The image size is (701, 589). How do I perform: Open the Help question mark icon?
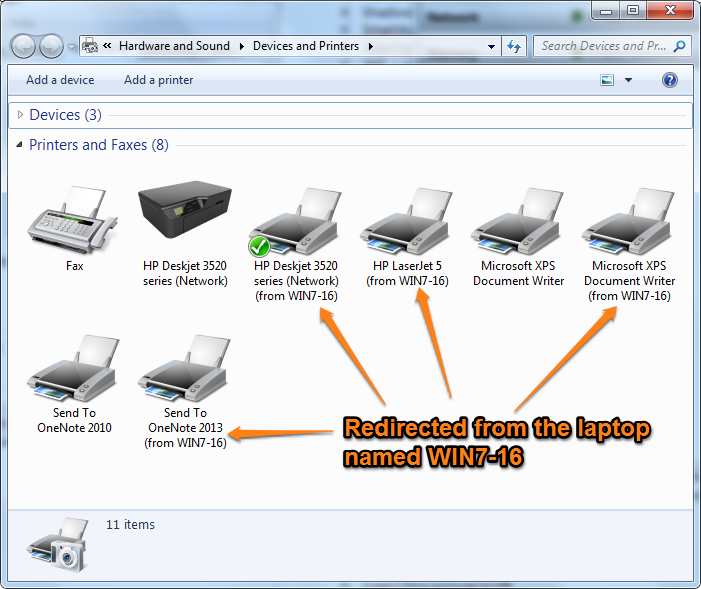[x=670, y=80]
